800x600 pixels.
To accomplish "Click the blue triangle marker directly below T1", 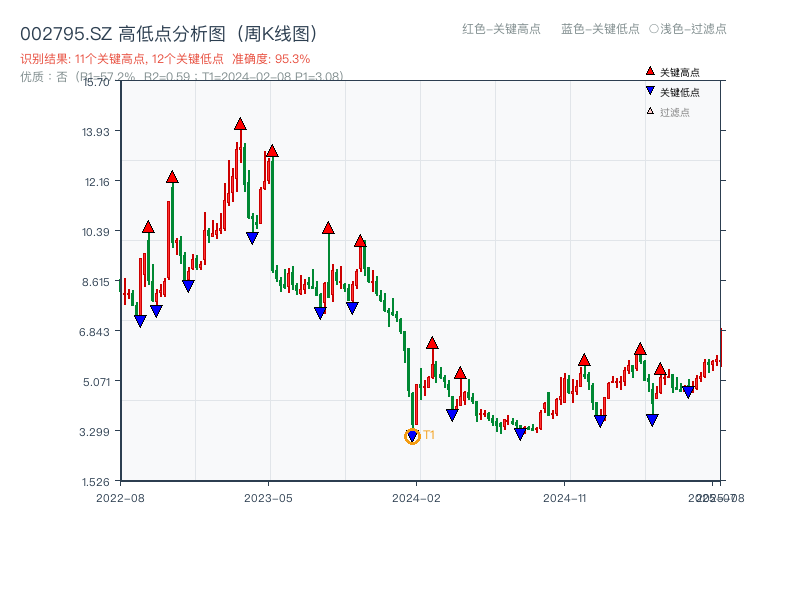I will 412,433.
